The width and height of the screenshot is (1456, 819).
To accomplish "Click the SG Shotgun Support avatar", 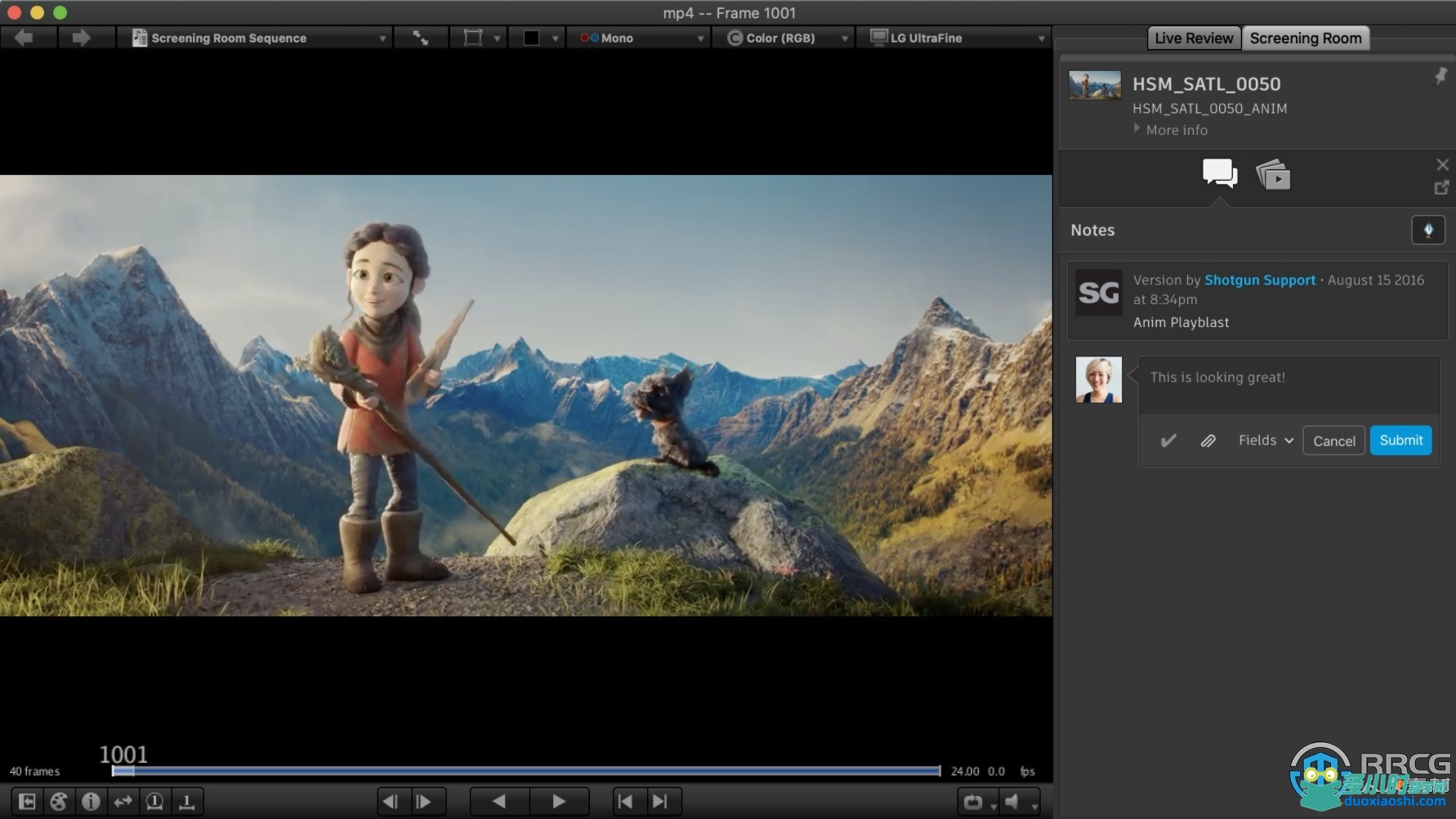I will pos(1098,292).
